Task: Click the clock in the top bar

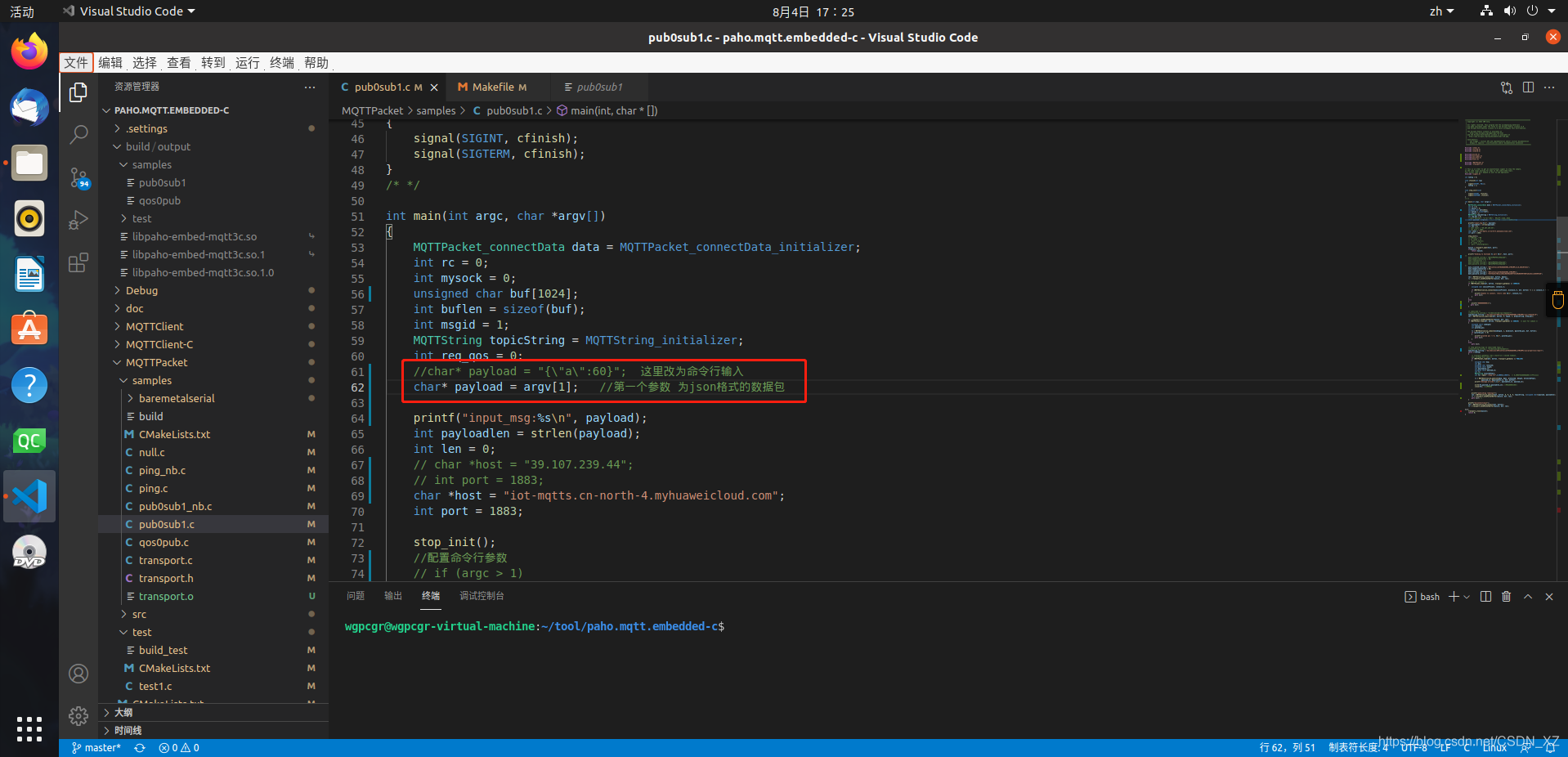Action: click(x=813, y=11)
